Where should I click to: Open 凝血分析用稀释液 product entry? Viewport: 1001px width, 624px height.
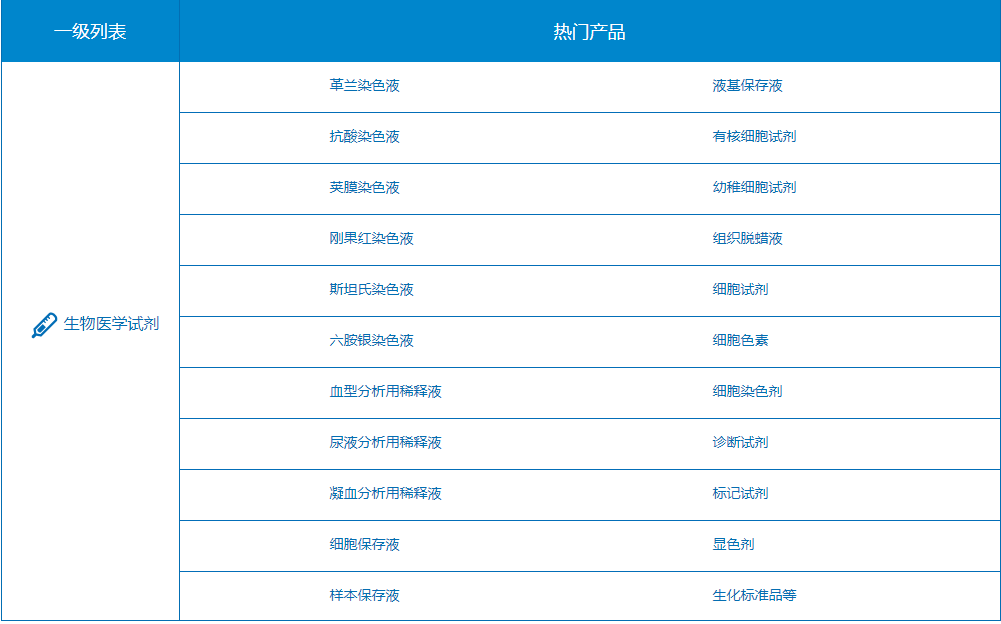pyautogui.click(x=385, y=494)
